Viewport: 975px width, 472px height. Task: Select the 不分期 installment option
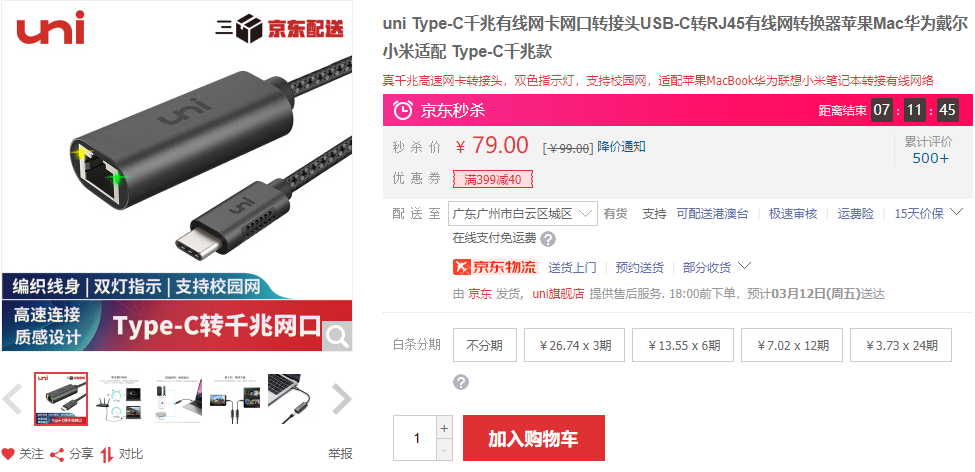click(x=485, y=345)
